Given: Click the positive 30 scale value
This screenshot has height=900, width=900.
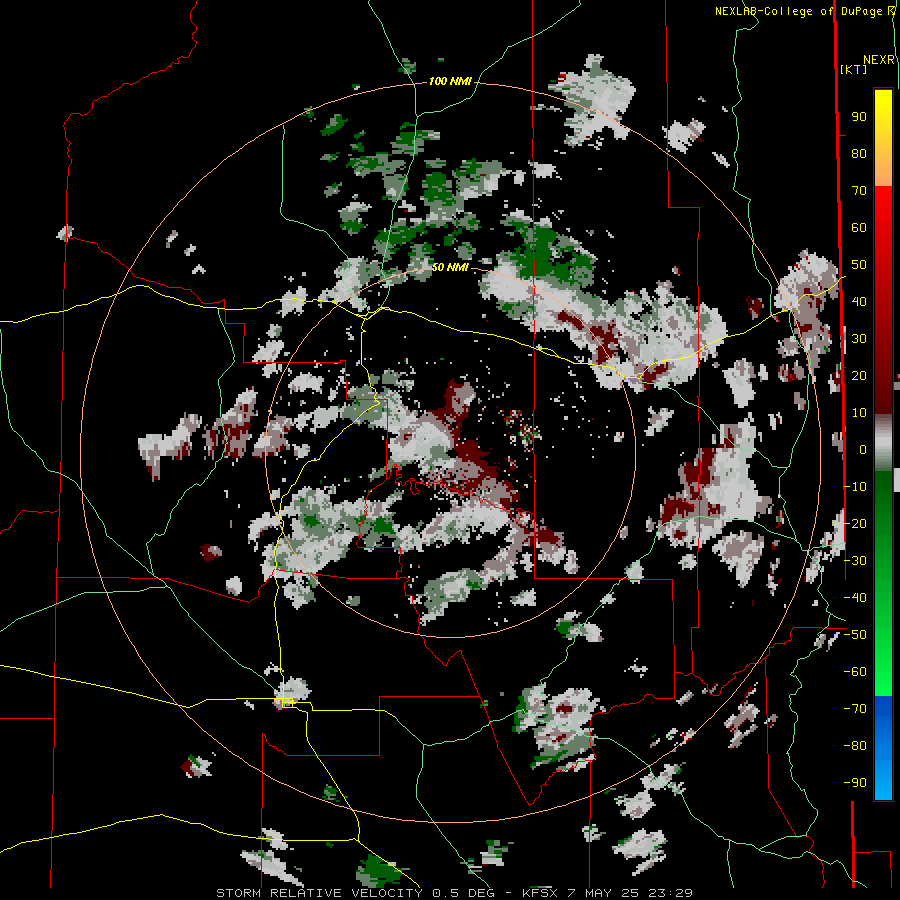Looking at the screenshot, I should click(x=859, y=339).
